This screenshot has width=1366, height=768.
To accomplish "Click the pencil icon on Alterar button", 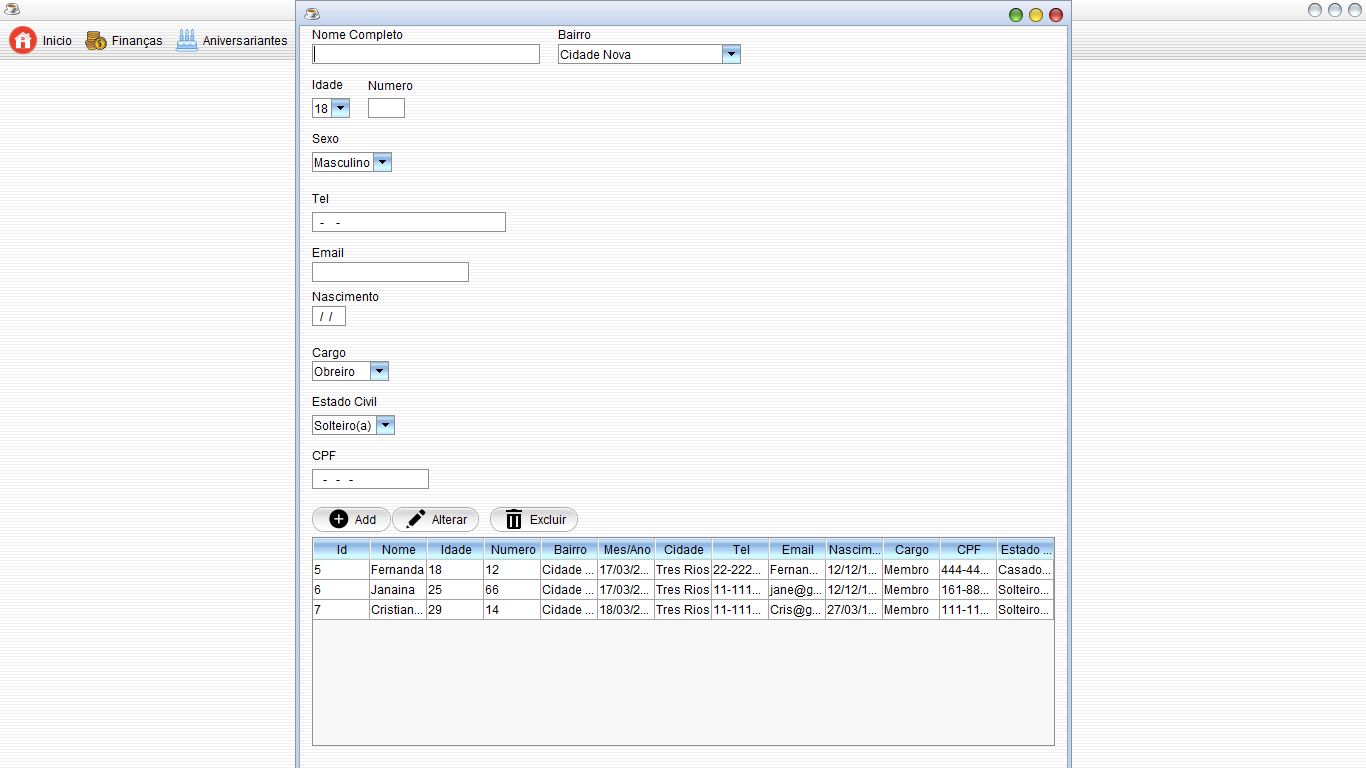I will (x=416, y=519).
